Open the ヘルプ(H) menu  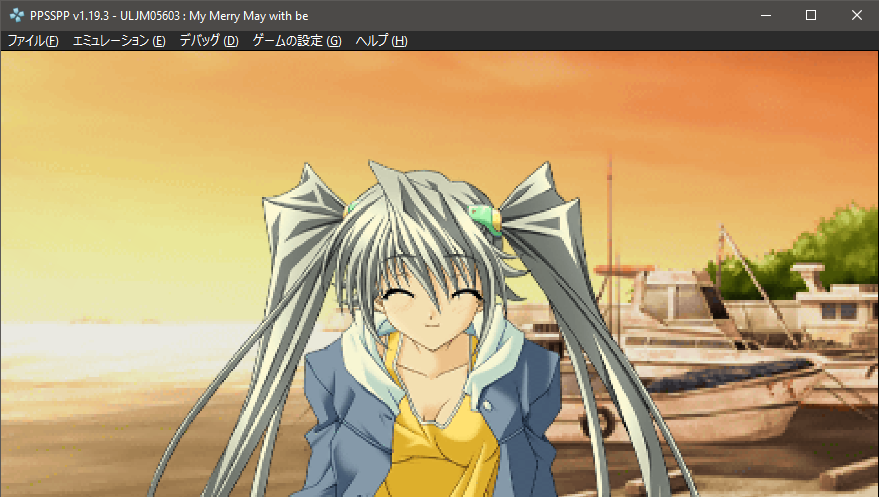tap(381, 41)
